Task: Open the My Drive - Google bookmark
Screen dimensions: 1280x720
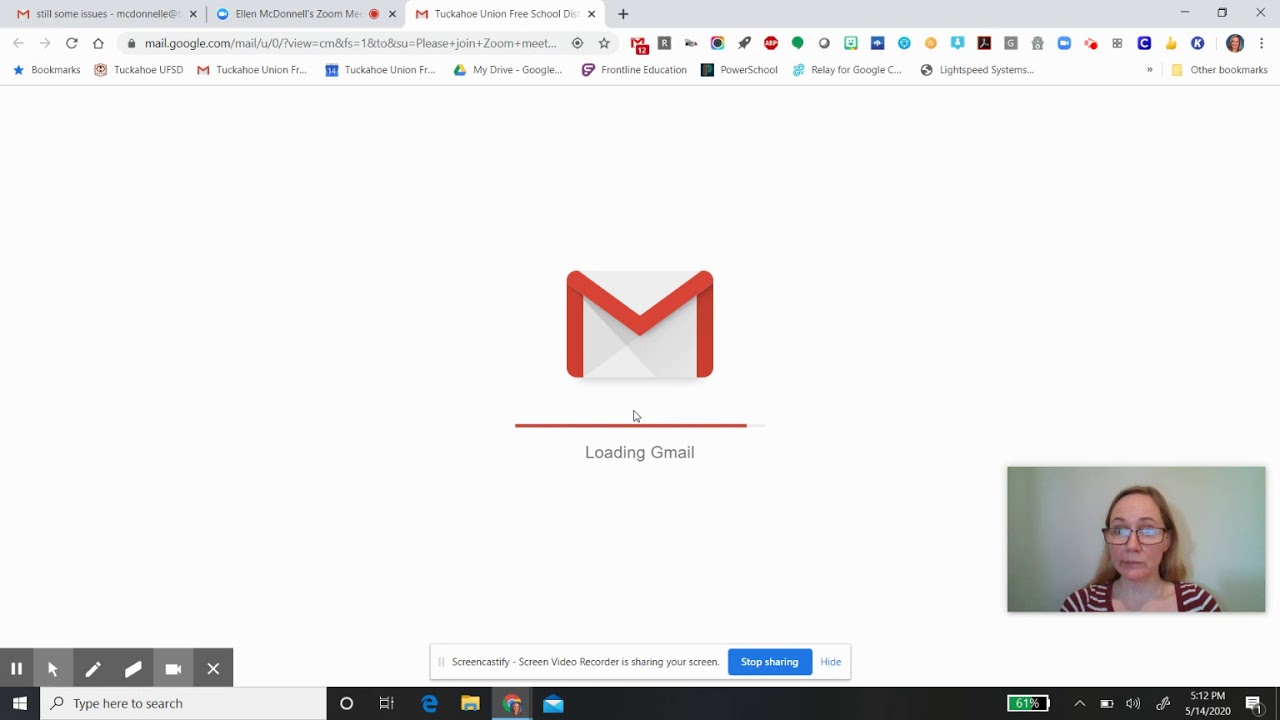Action: [x=508, y=70]
